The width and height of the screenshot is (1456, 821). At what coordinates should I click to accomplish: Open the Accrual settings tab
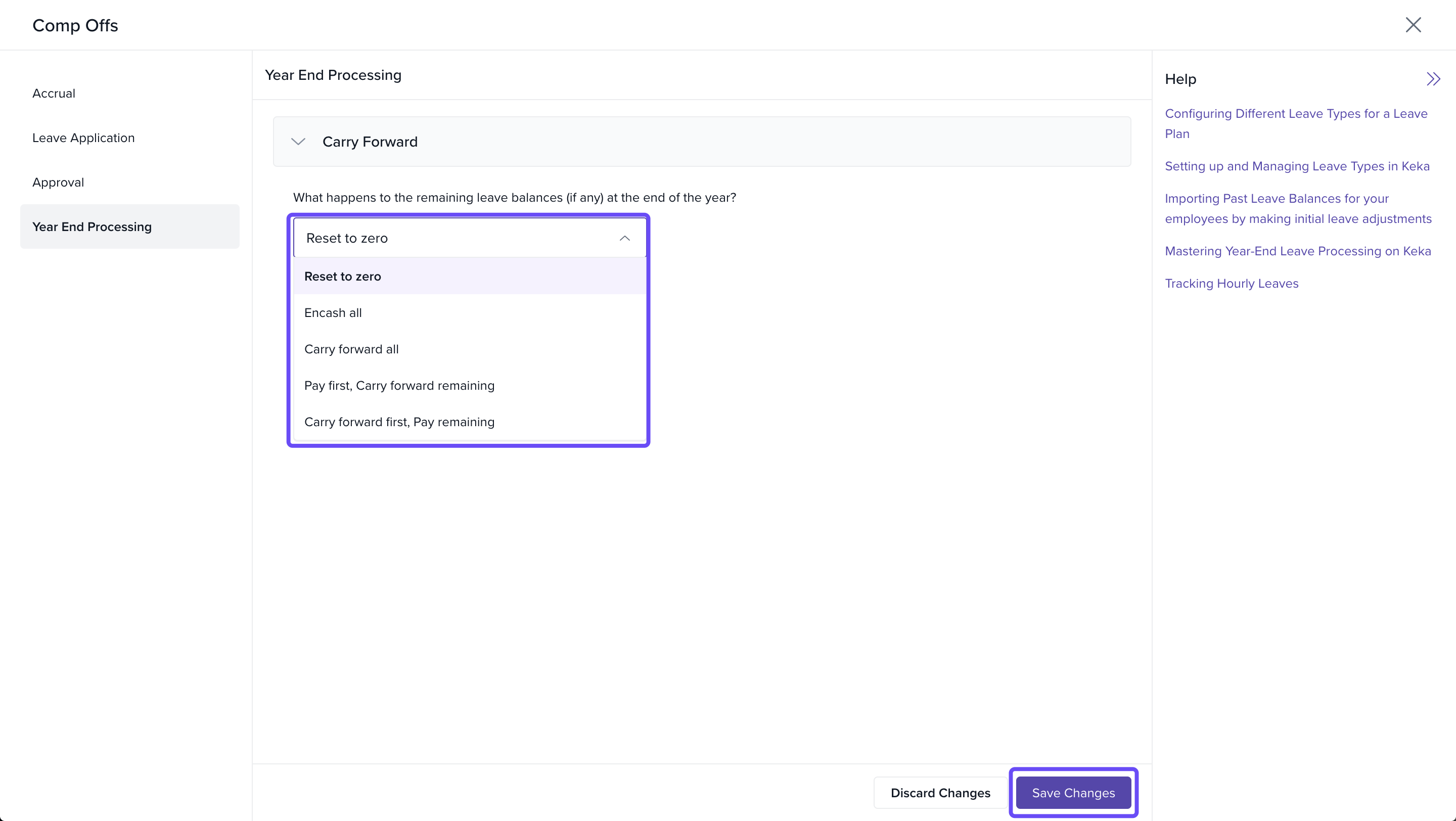click(54, 93)
